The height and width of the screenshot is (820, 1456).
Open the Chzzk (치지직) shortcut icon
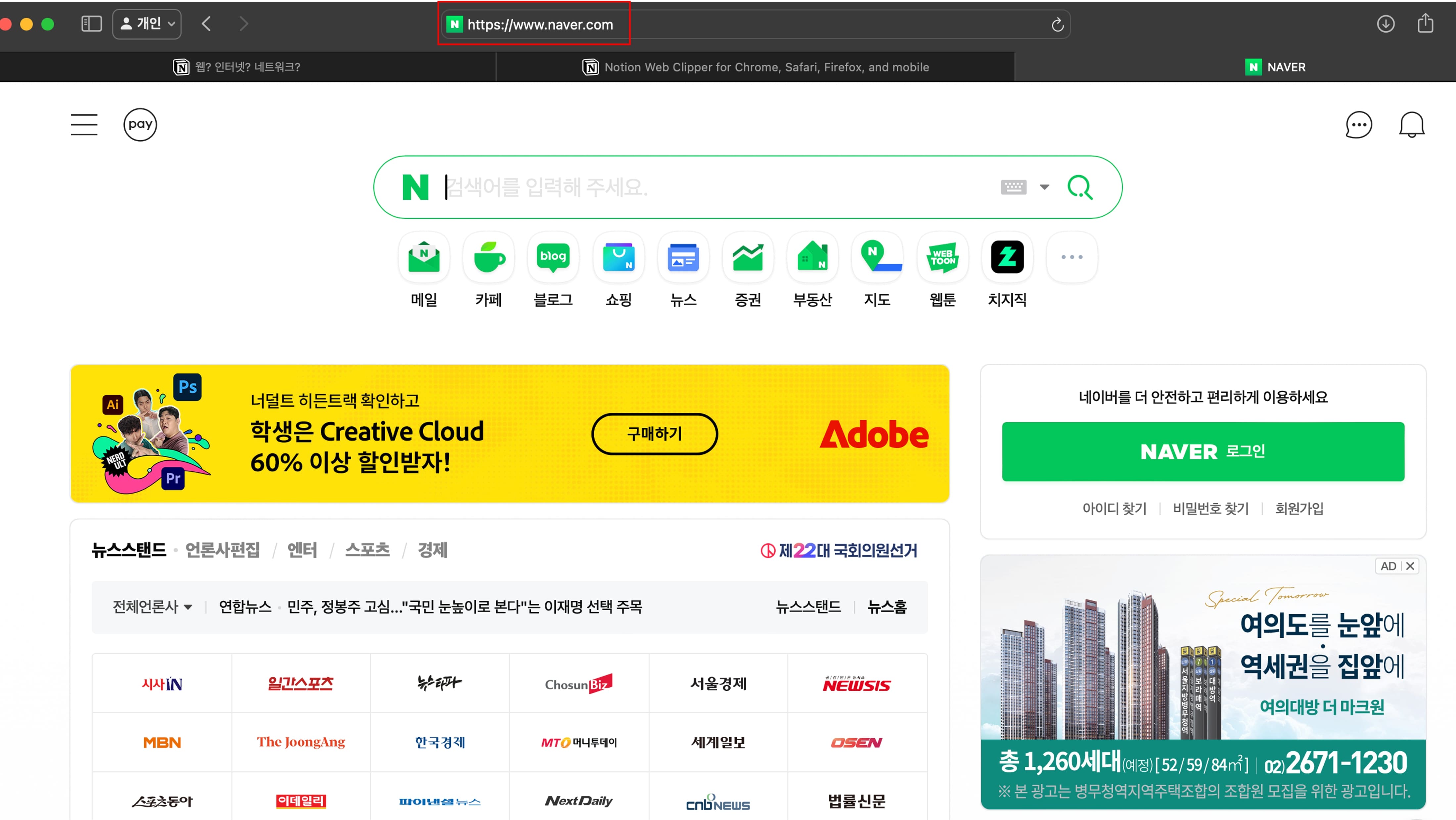point(1007,257)
